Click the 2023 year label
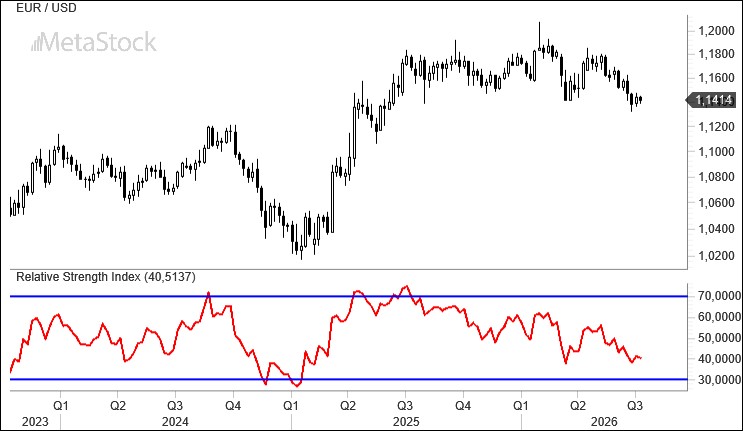The width and height of the screenshot is (743, 431). coord(35,422)
